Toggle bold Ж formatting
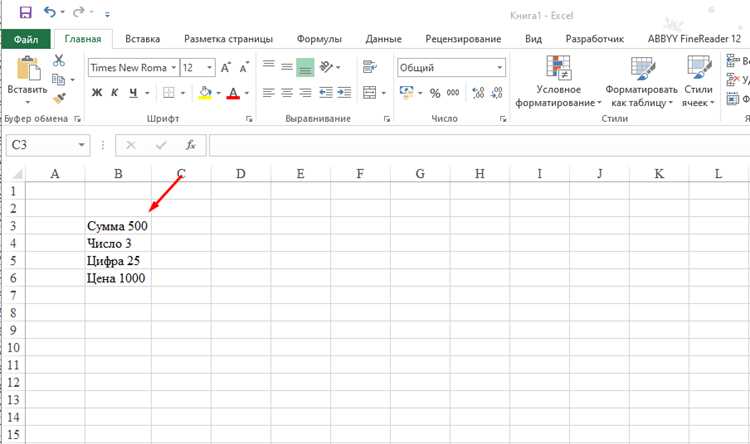 [x=97, y=92]
